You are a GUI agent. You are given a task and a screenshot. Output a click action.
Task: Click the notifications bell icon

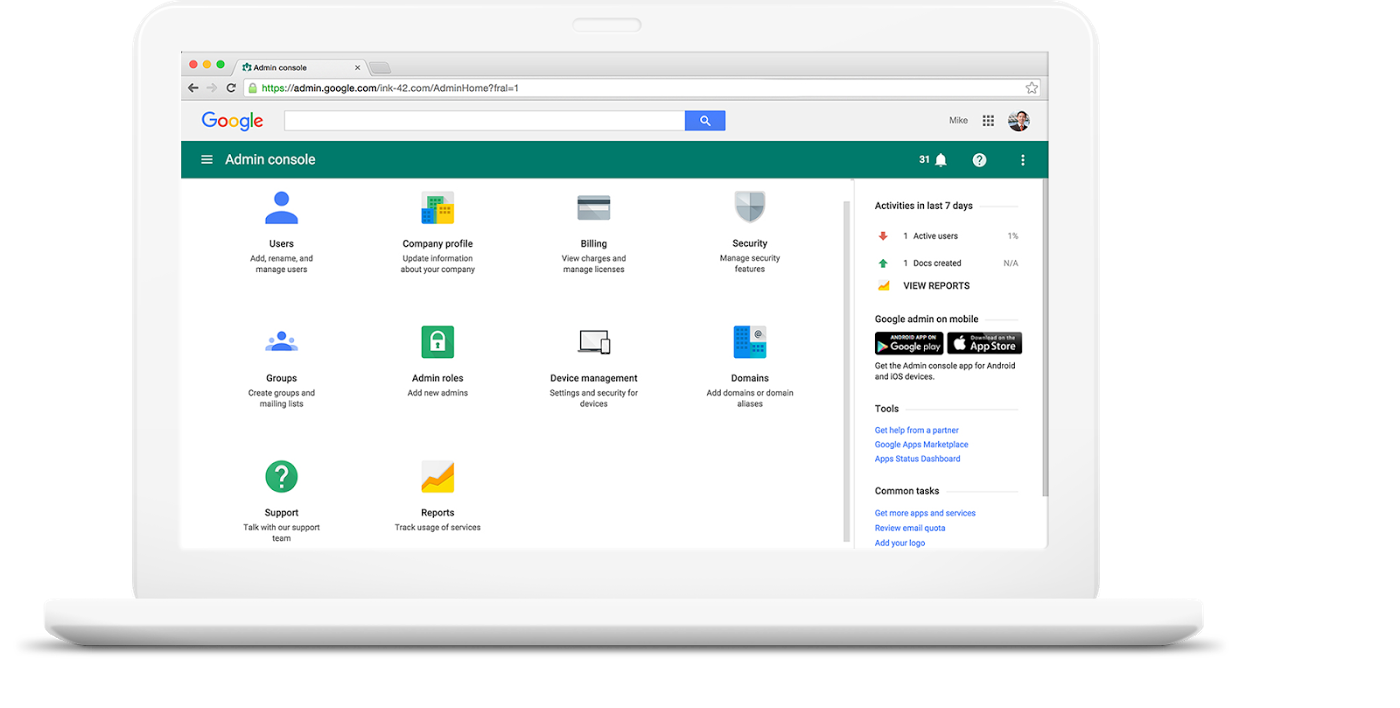click(x=940, y=160)
